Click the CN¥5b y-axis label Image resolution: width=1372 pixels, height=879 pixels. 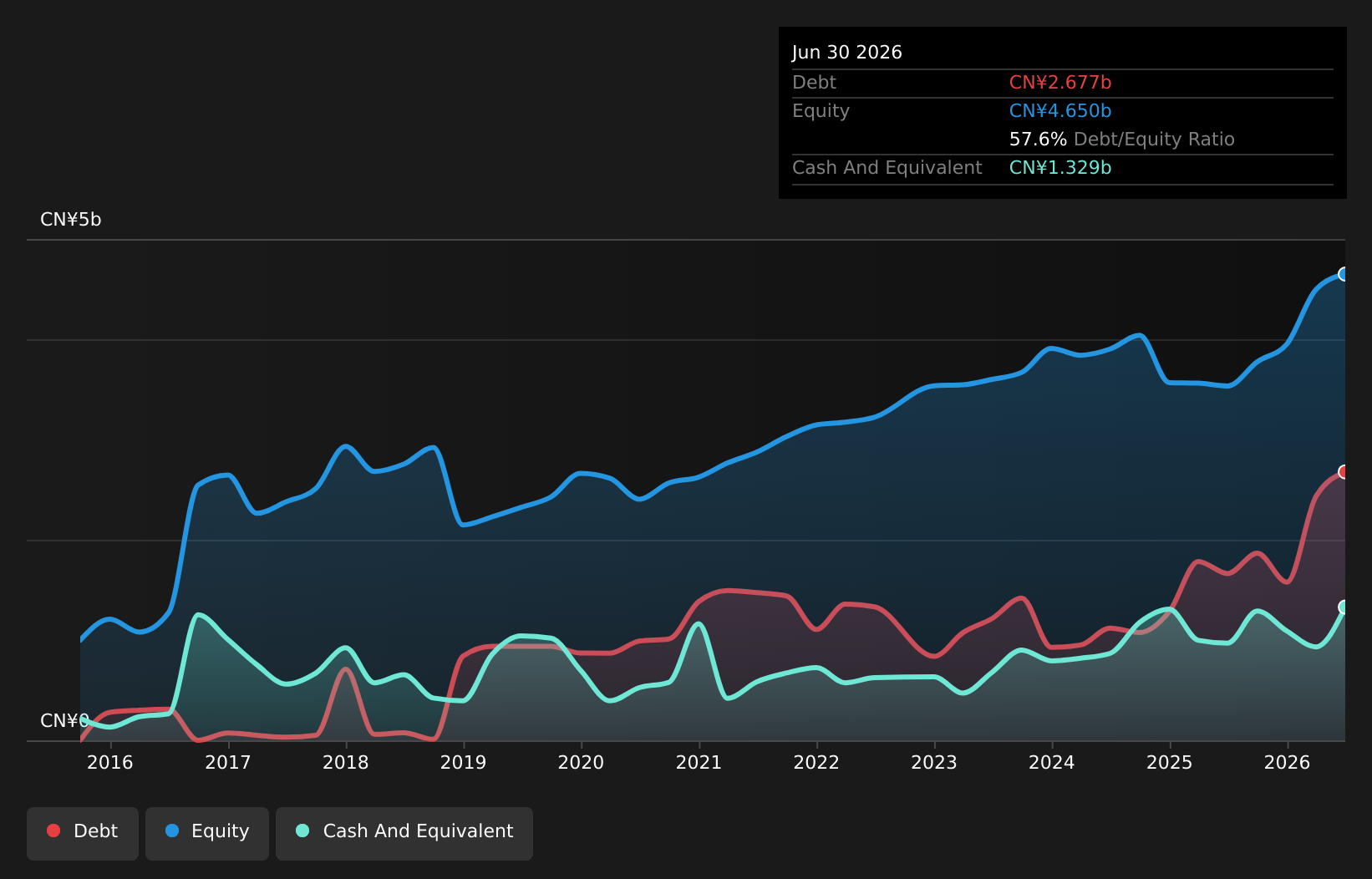tap(71, 220)
